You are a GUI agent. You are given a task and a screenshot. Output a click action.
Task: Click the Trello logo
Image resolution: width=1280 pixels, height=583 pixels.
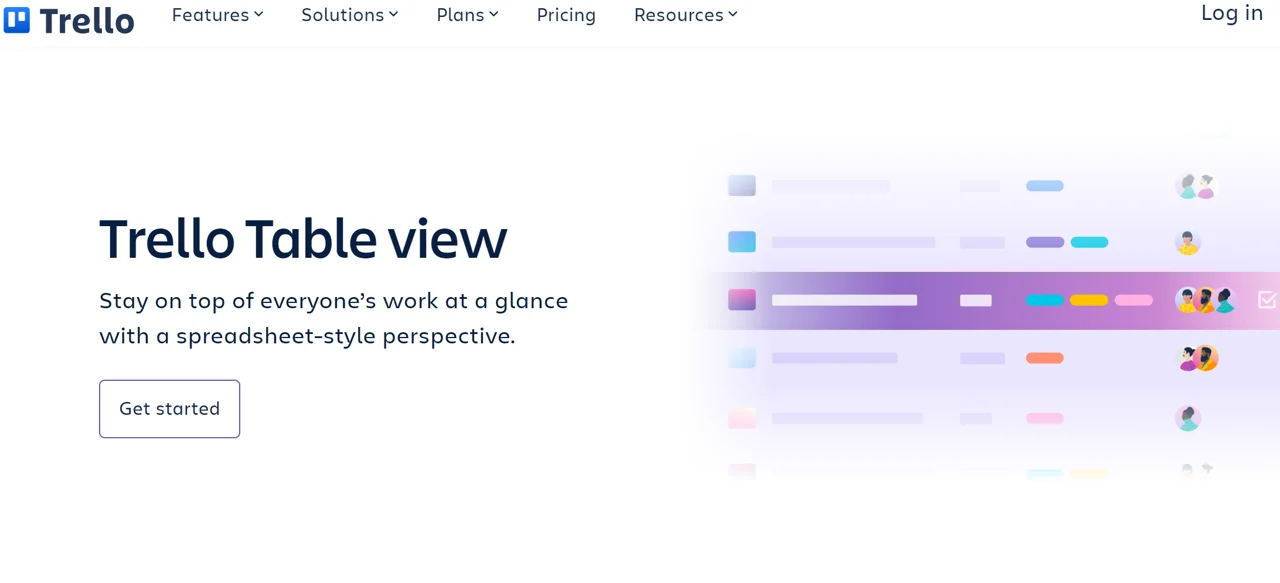pos(69,19)
